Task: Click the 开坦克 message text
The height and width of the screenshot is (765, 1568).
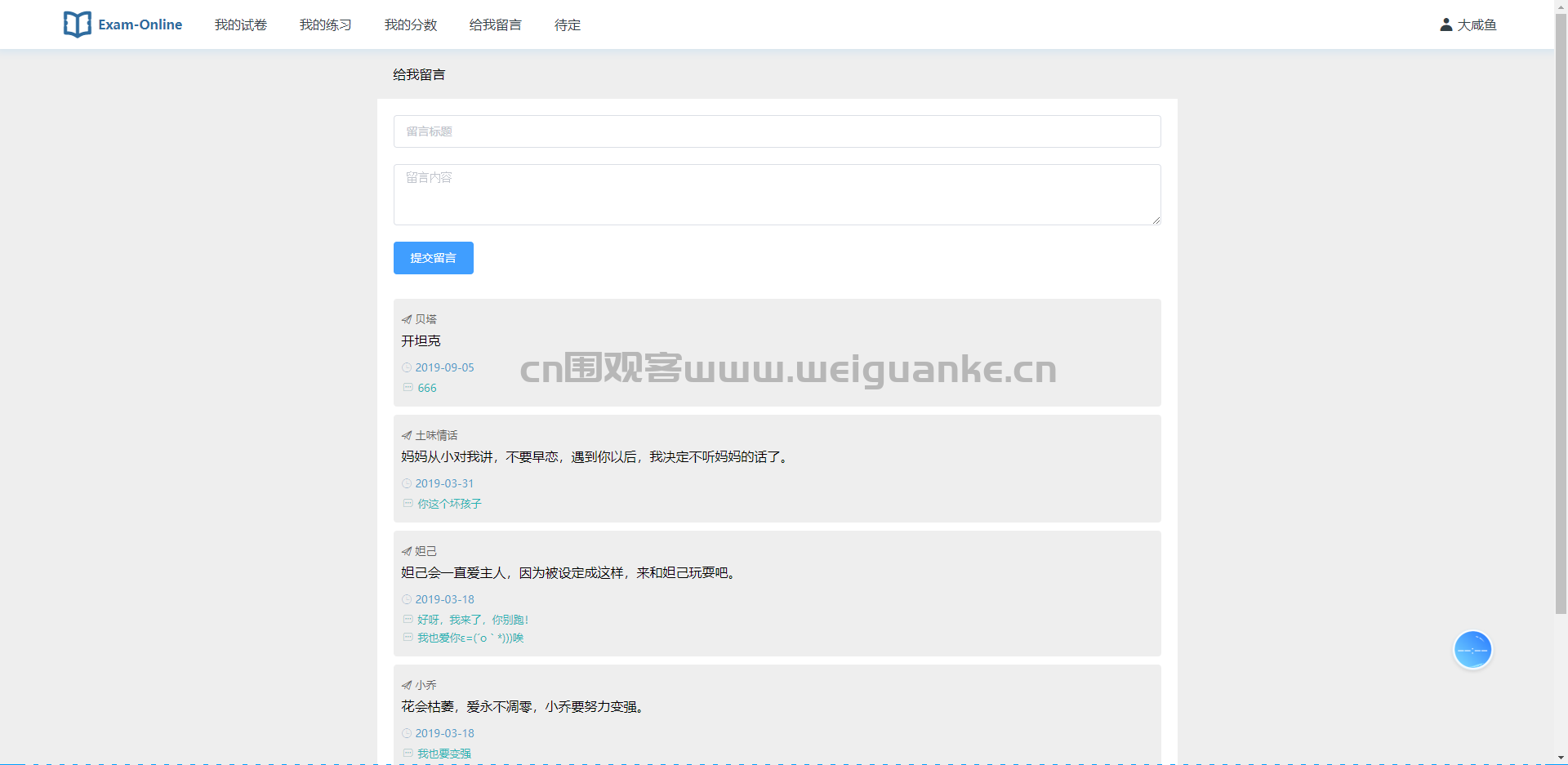Action: coord(421,340)
